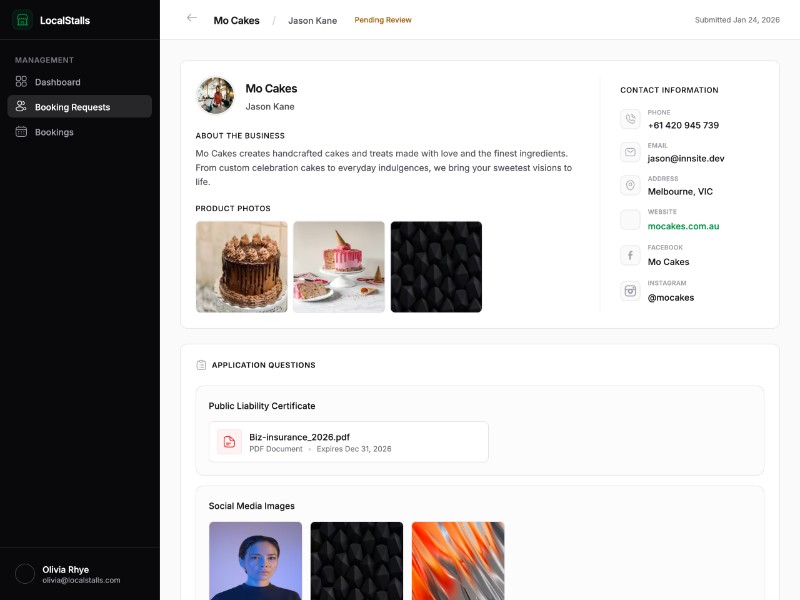Image resolution: width=800 pixels, height=600 pixels.
Task: Select the Dashboard grid icon in sidebar
Action: 23,82
